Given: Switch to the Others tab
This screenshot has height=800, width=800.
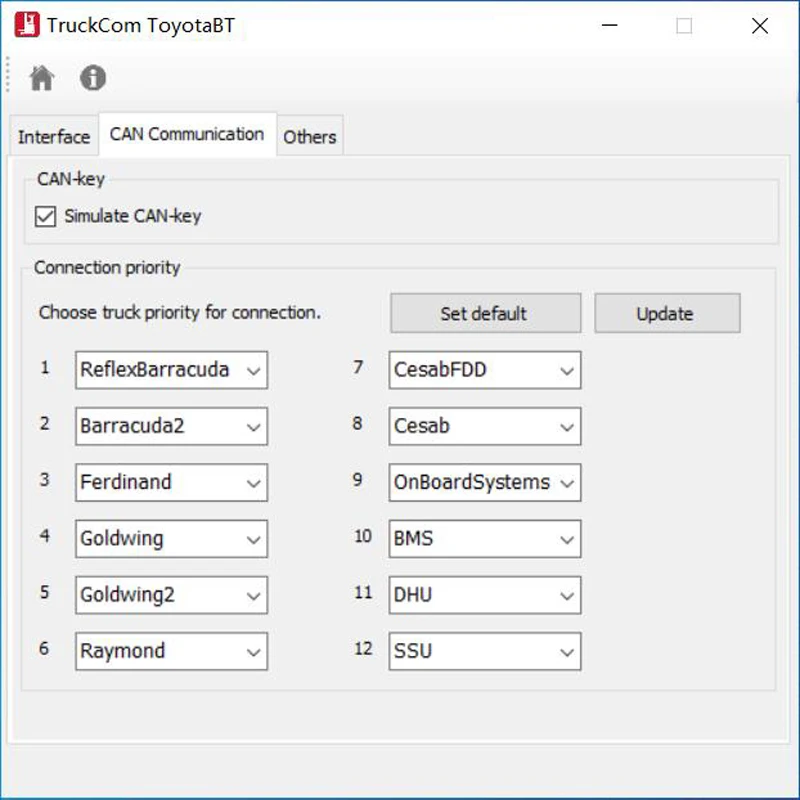Looking at the screenshot, I should (309, 137).
